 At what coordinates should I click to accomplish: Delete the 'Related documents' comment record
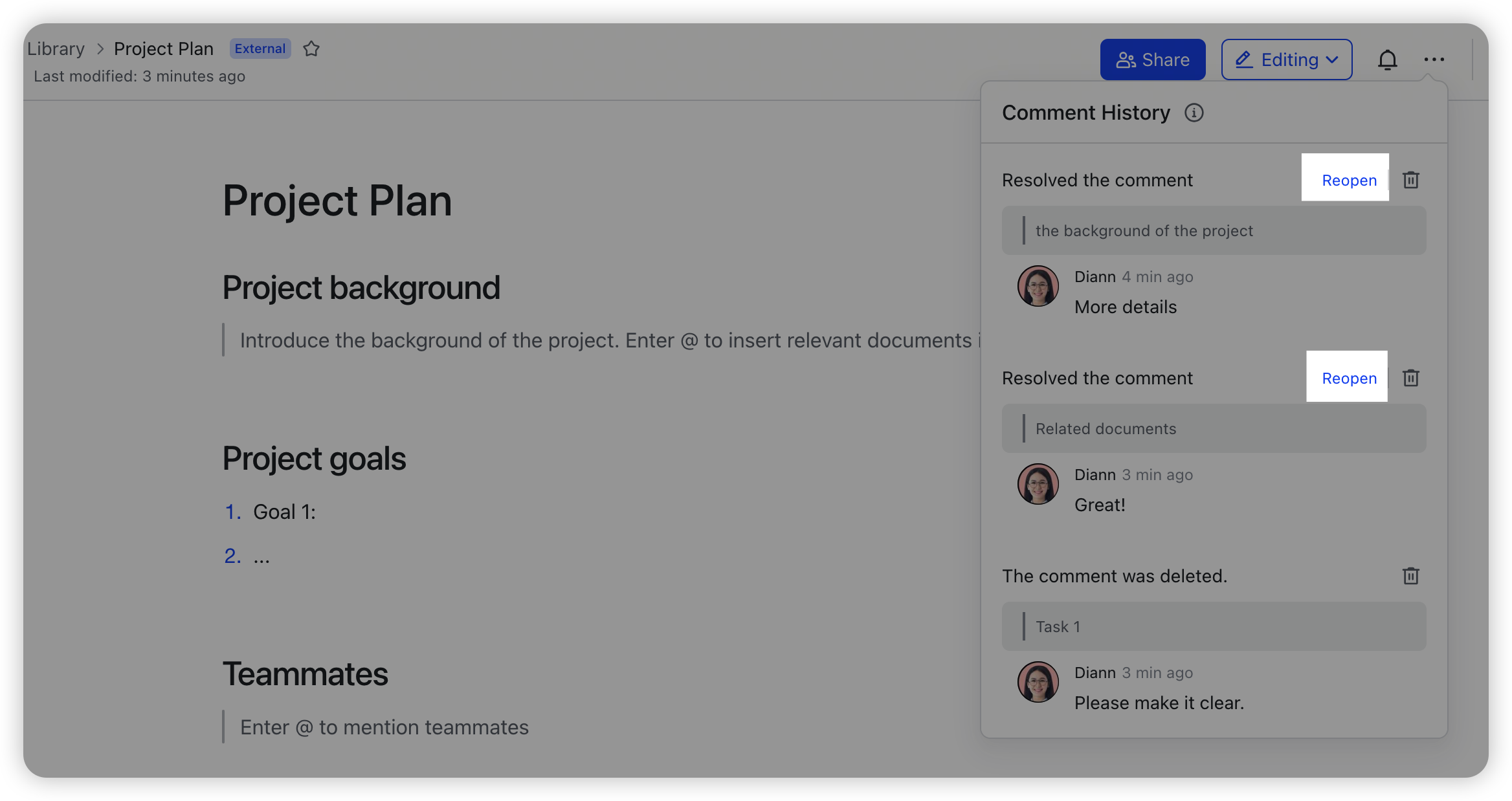[x=1411, y=378]
